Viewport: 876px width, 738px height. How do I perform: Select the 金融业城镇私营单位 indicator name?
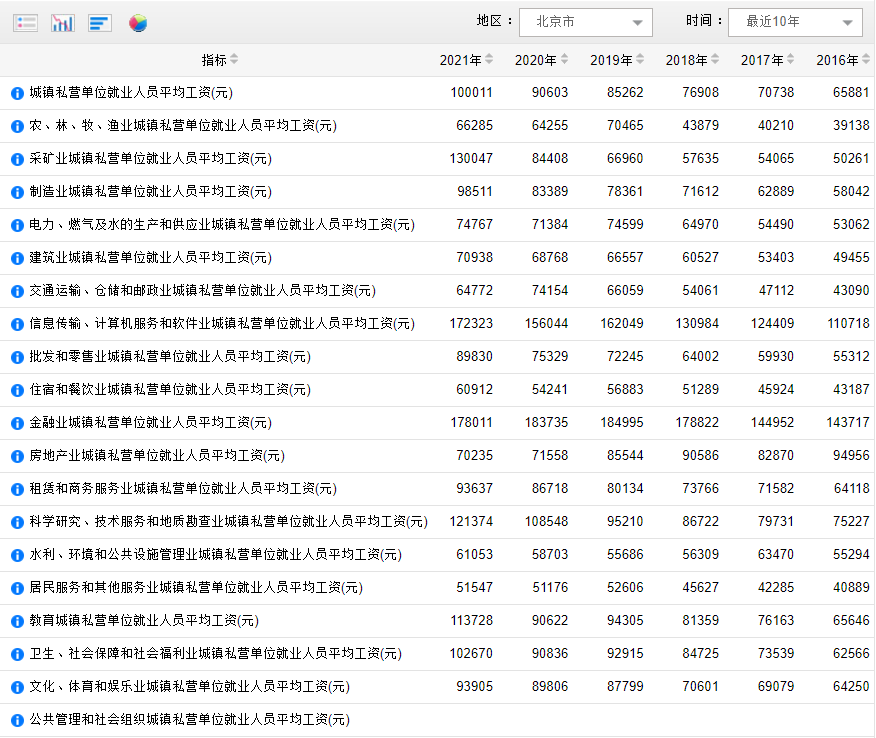(x=150, y=422)
